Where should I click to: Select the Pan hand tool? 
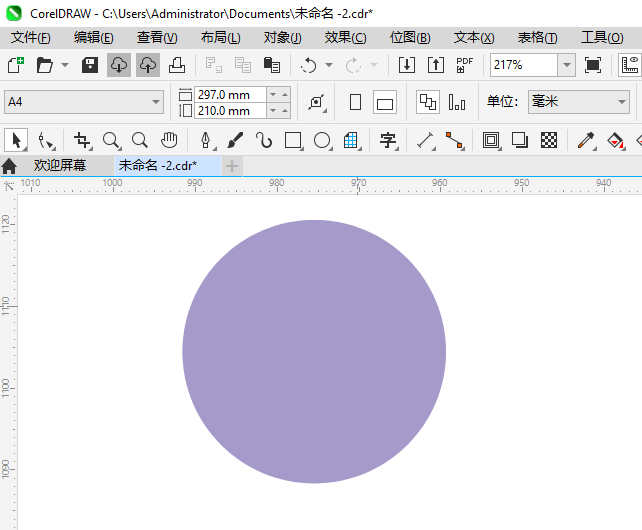169,140
